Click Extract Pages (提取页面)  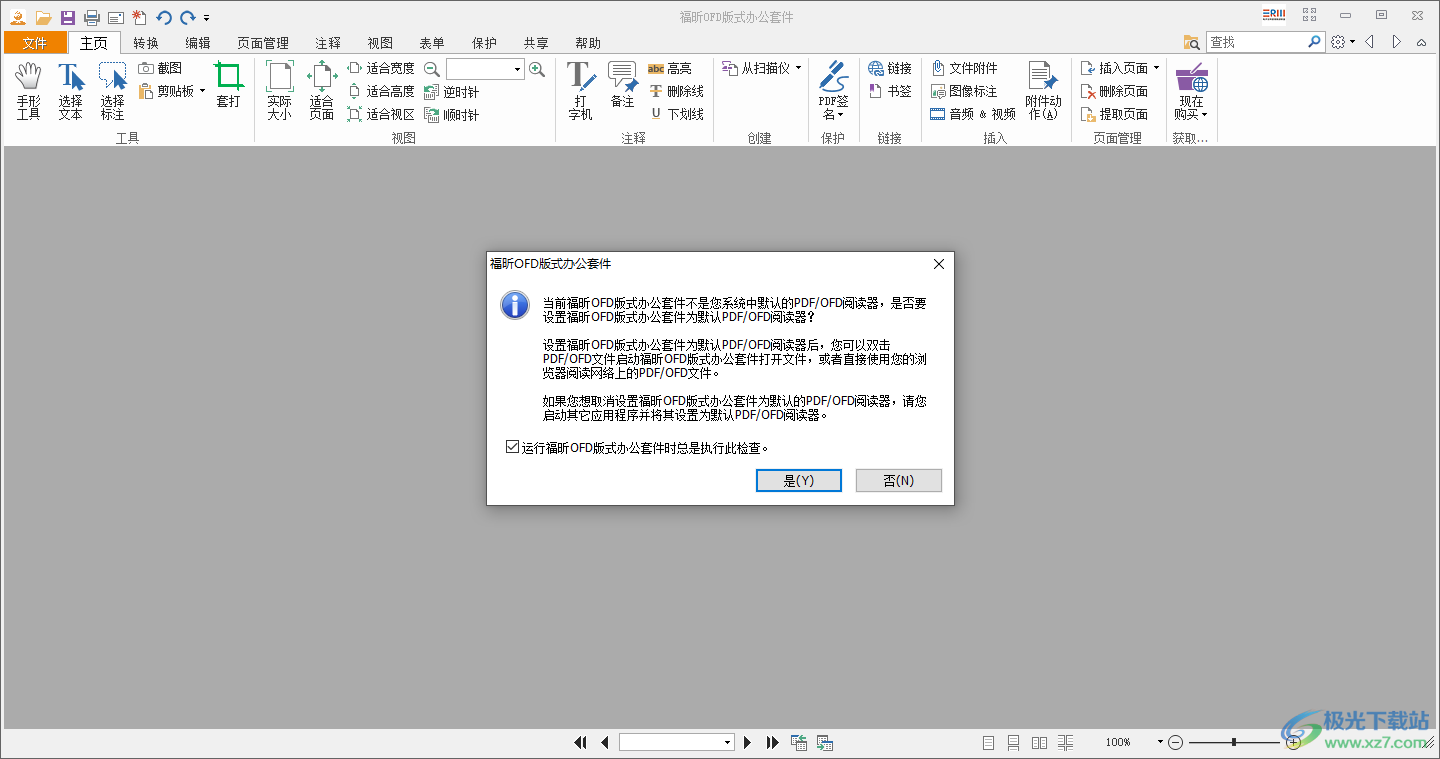(x=1115, y=114)
